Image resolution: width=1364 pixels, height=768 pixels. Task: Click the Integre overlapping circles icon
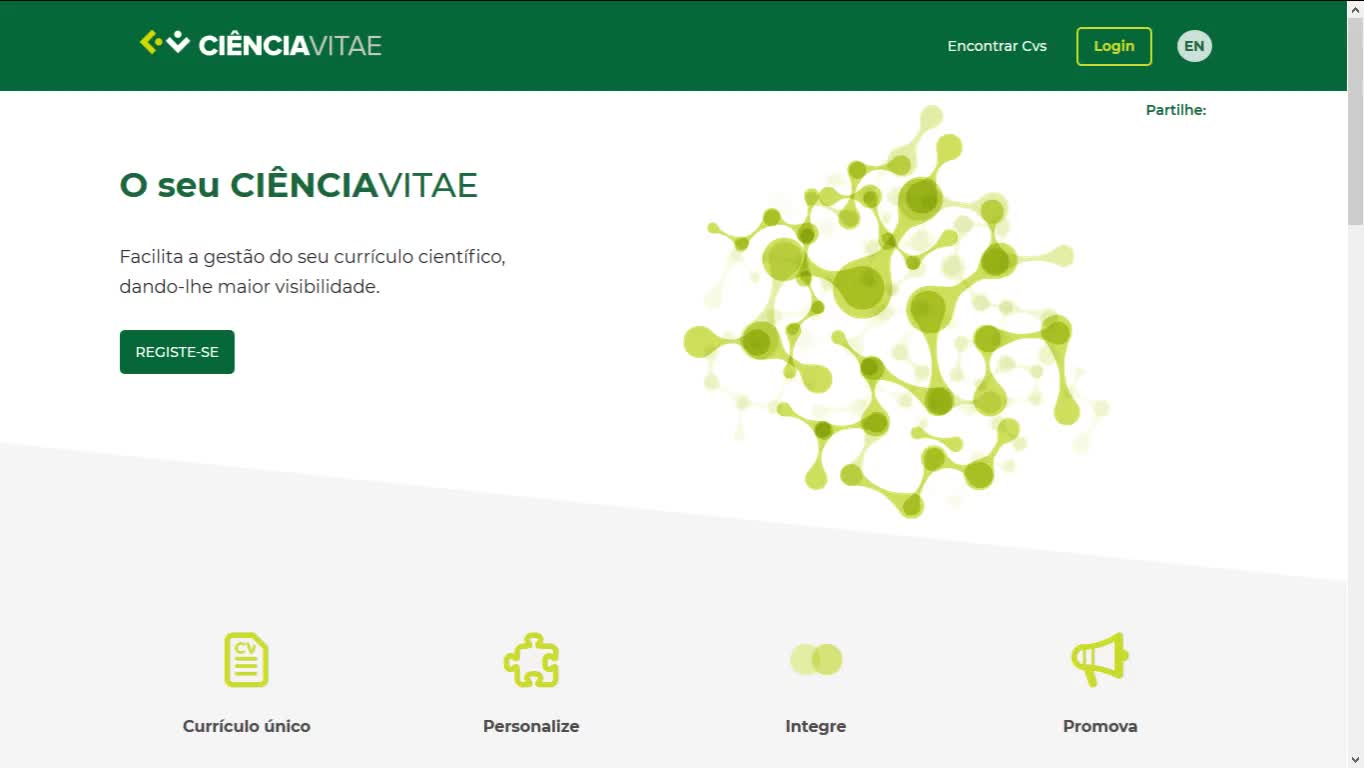tap(816, 660)
